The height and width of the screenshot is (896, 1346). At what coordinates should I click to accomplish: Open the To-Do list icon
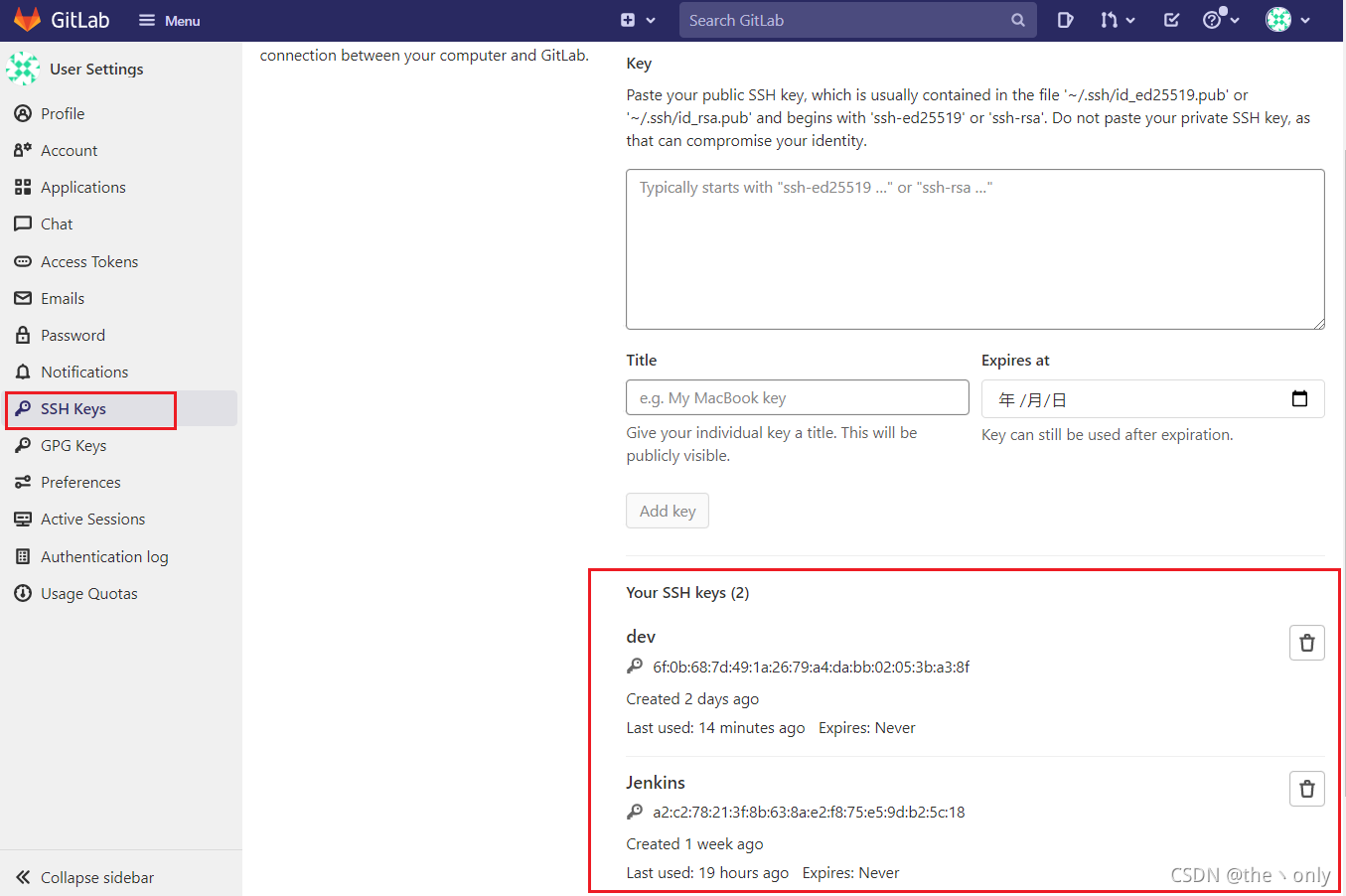click(1171, 20)
